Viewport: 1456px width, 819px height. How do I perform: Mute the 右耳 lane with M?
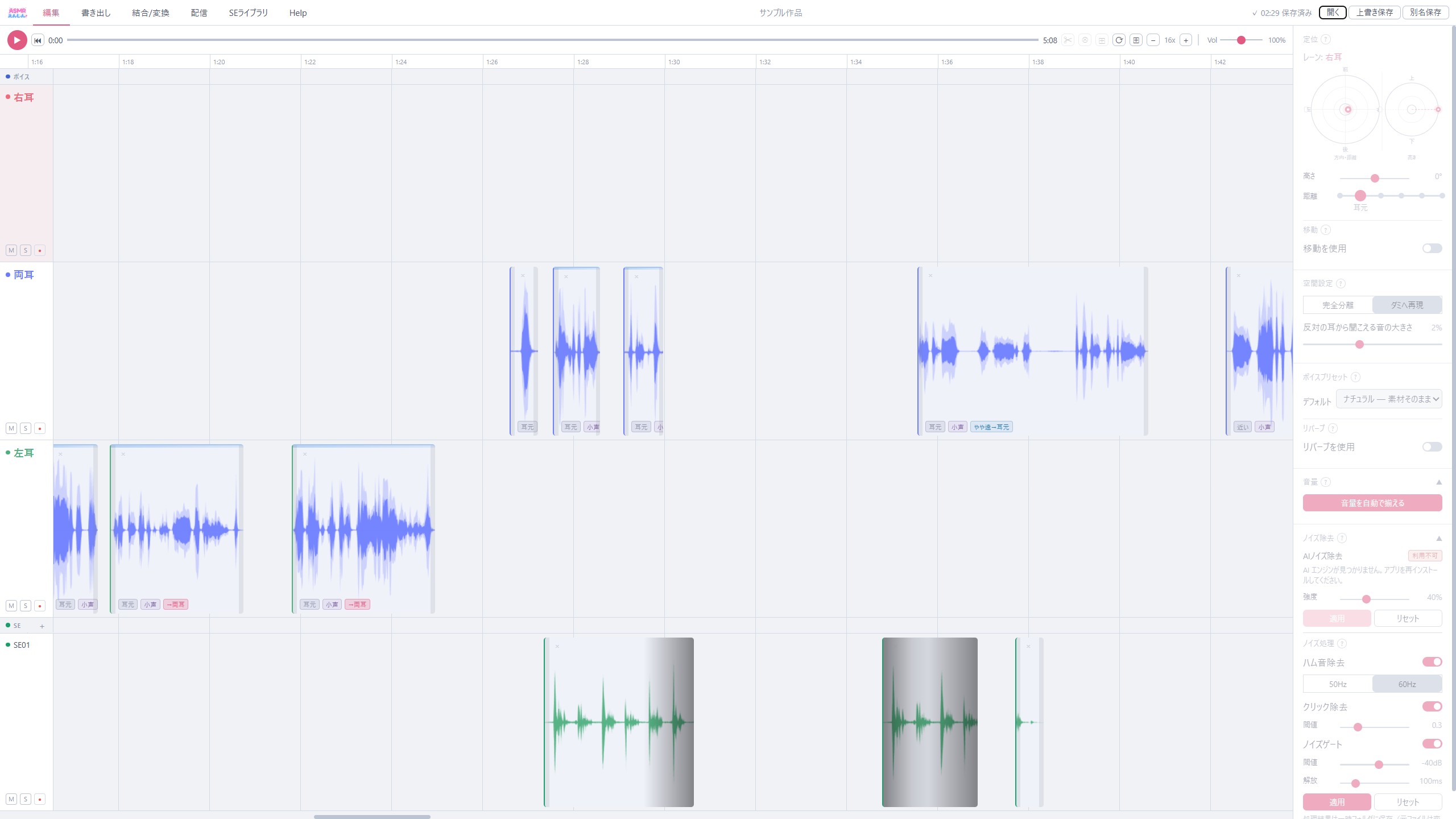click(11, 250)
